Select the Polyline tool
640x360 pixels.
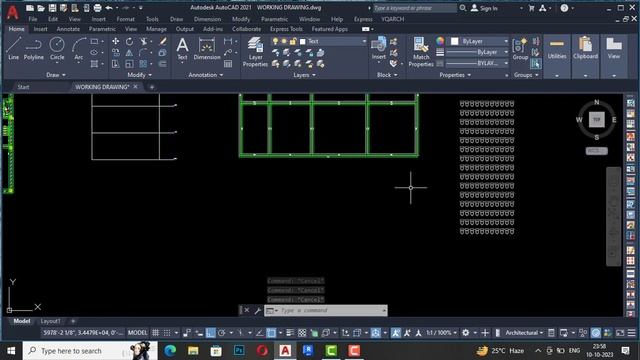[33, 49]
